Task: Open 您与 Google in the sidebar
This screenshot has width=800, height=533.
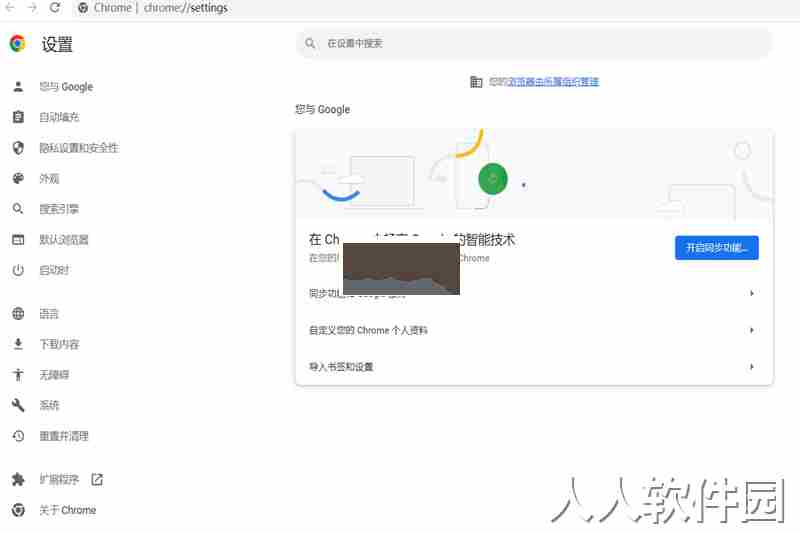Action: click(x=66, y=87)
